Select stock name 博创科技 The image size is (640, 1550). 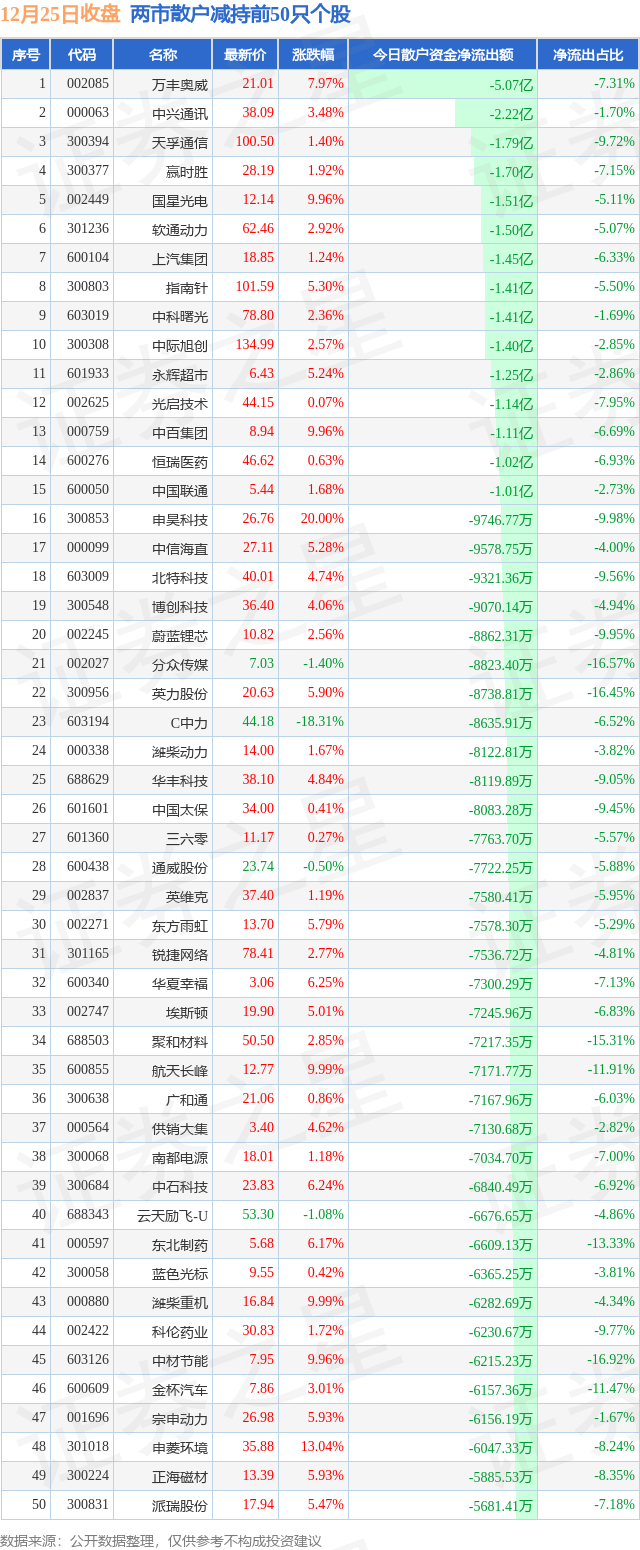coord(180,606)
